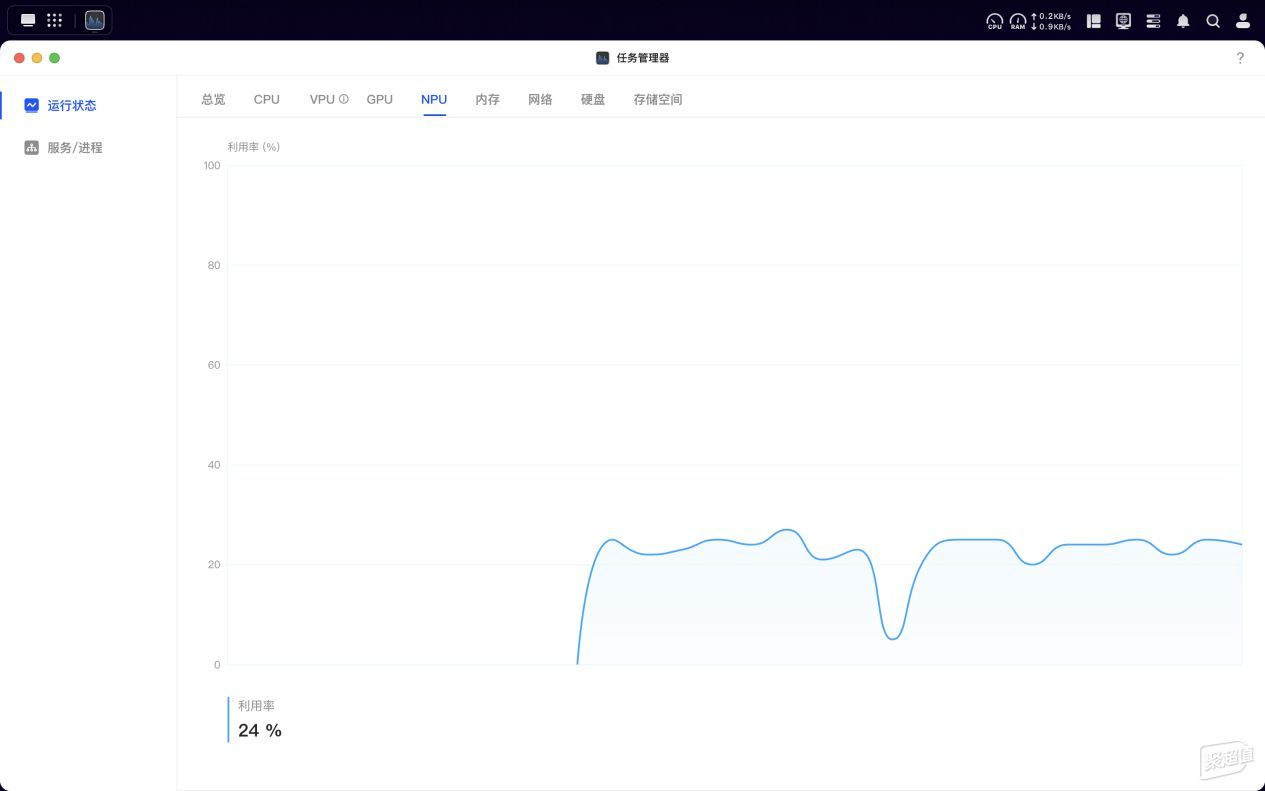Open the search magnifier

tap(1213, 21)
